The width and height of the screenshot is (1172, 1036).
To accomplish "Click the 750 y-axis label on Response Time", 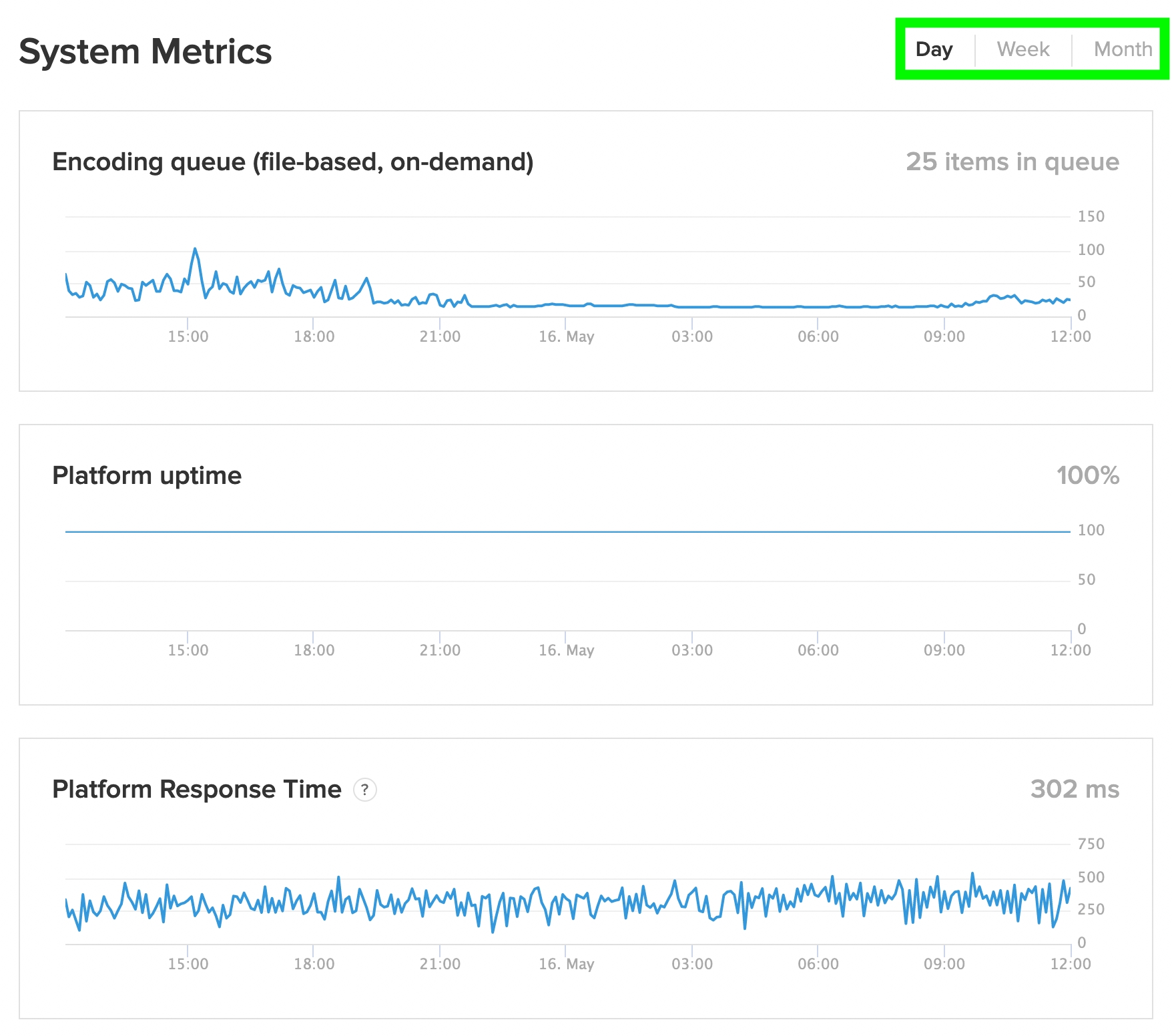I will click(x=1091, y=844).
